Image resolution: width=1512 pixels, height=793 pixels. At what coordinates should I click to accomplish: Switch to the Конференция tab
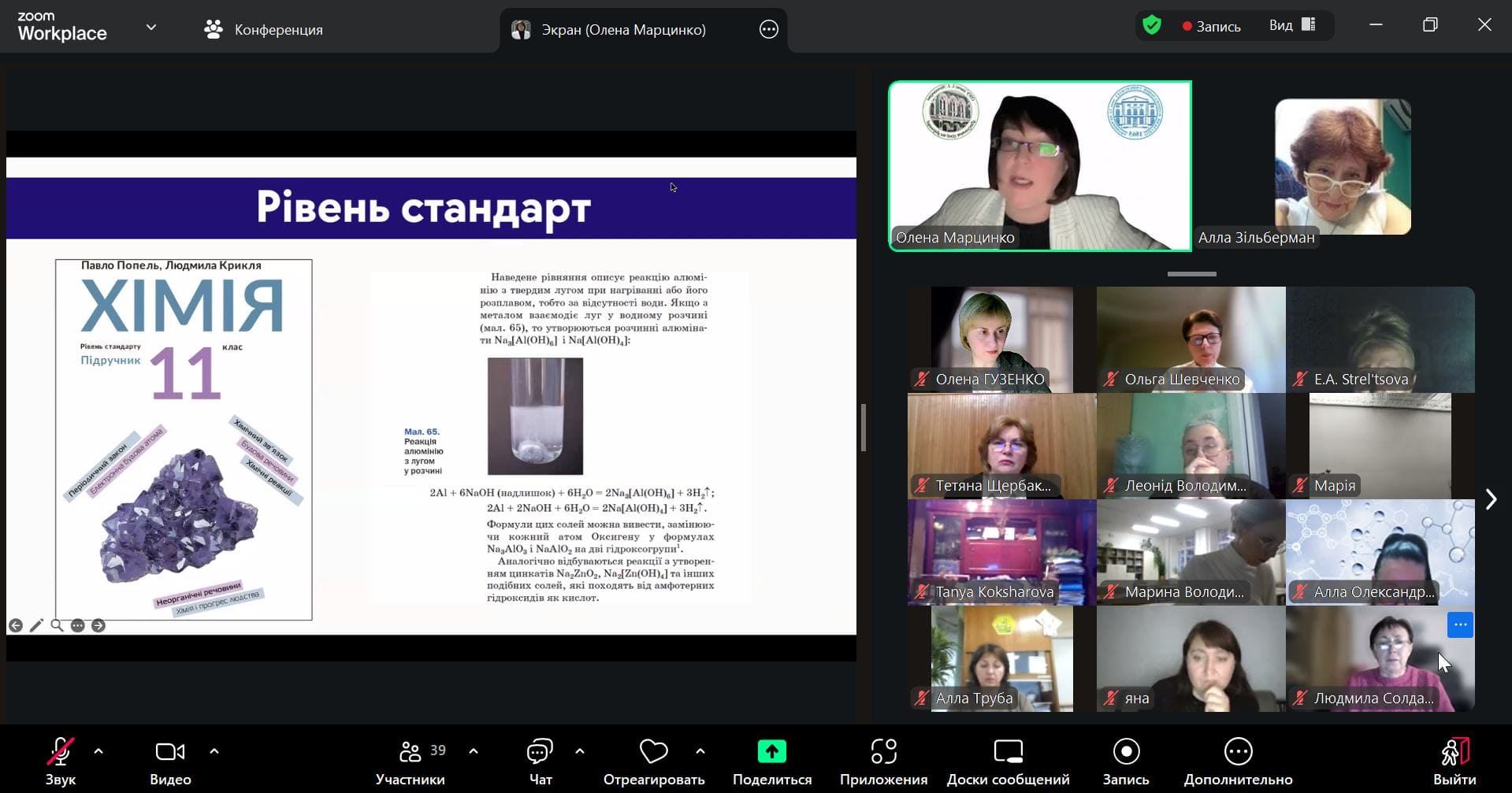[x=264, y=30]
